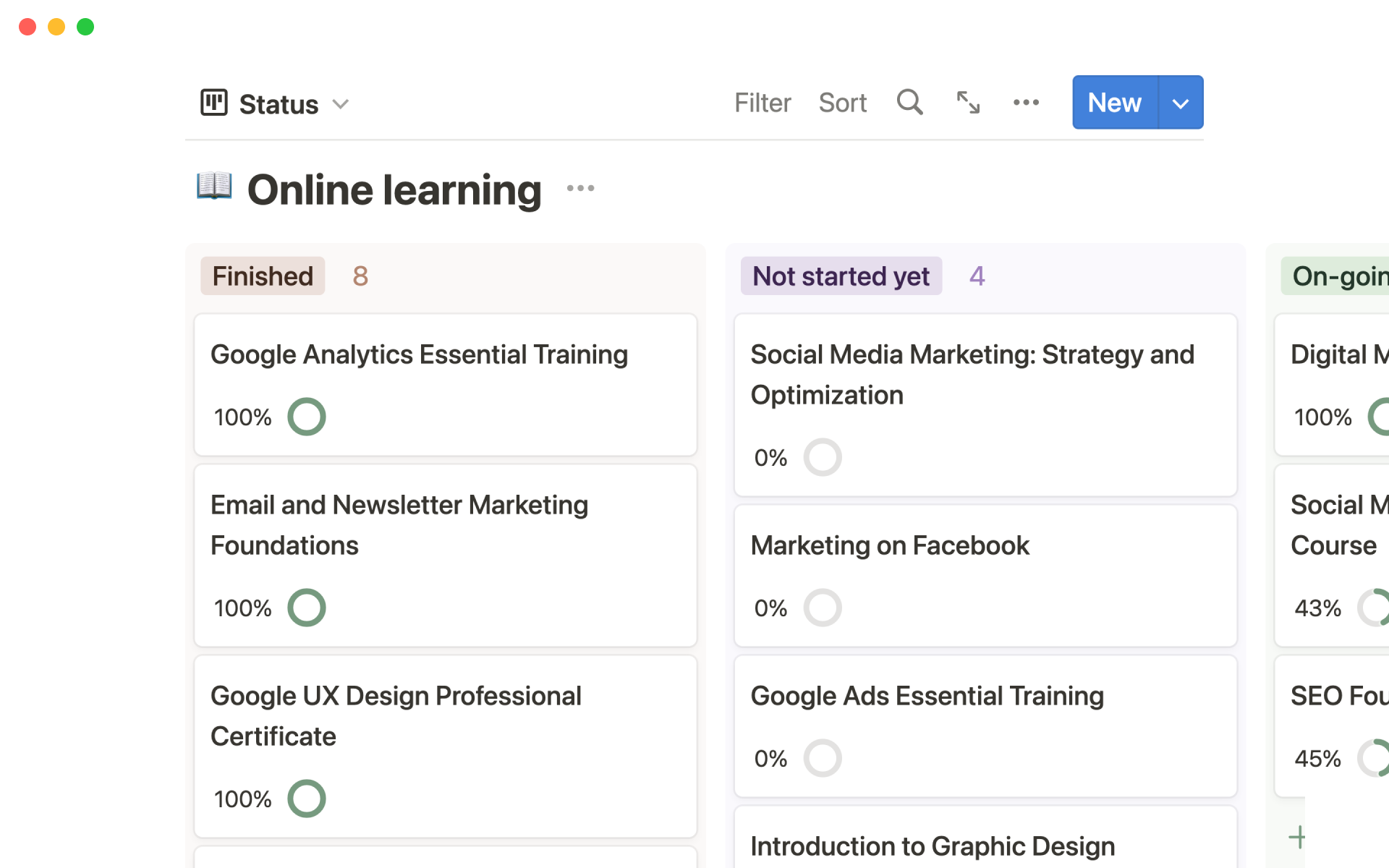Screen dimensions: 1389x868
Task: Click the open book emoji page icon
Action: click(x=214, y=187)
